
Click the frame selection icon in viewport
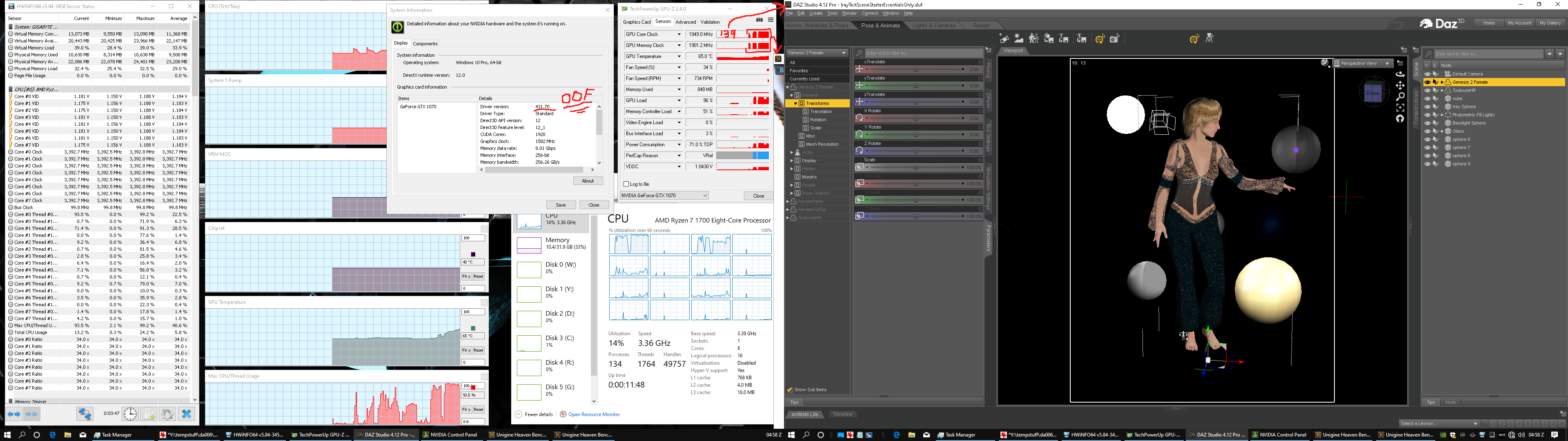point(1400,108)
